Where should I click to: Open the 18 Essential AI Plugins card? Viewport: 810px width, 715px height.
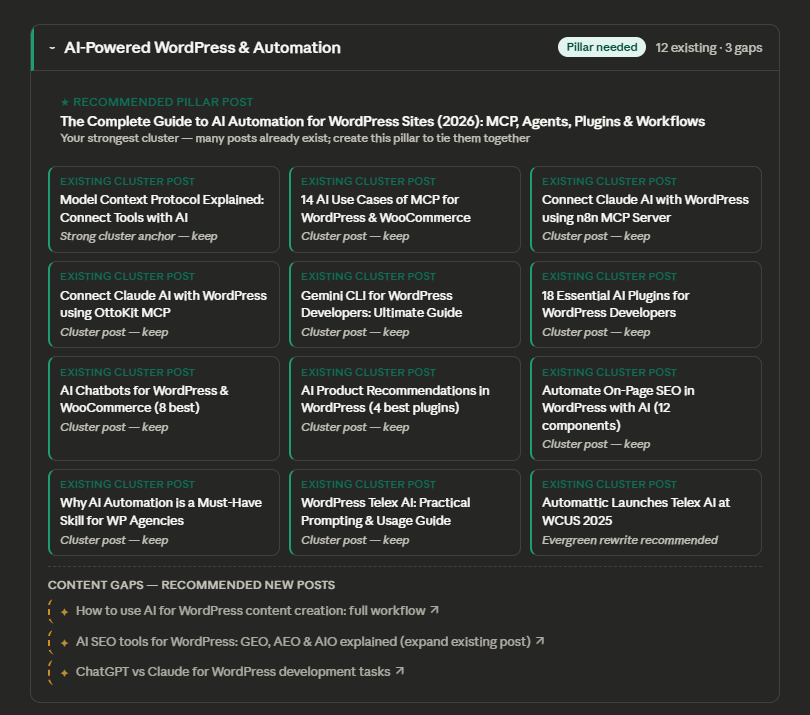(646, 305)
